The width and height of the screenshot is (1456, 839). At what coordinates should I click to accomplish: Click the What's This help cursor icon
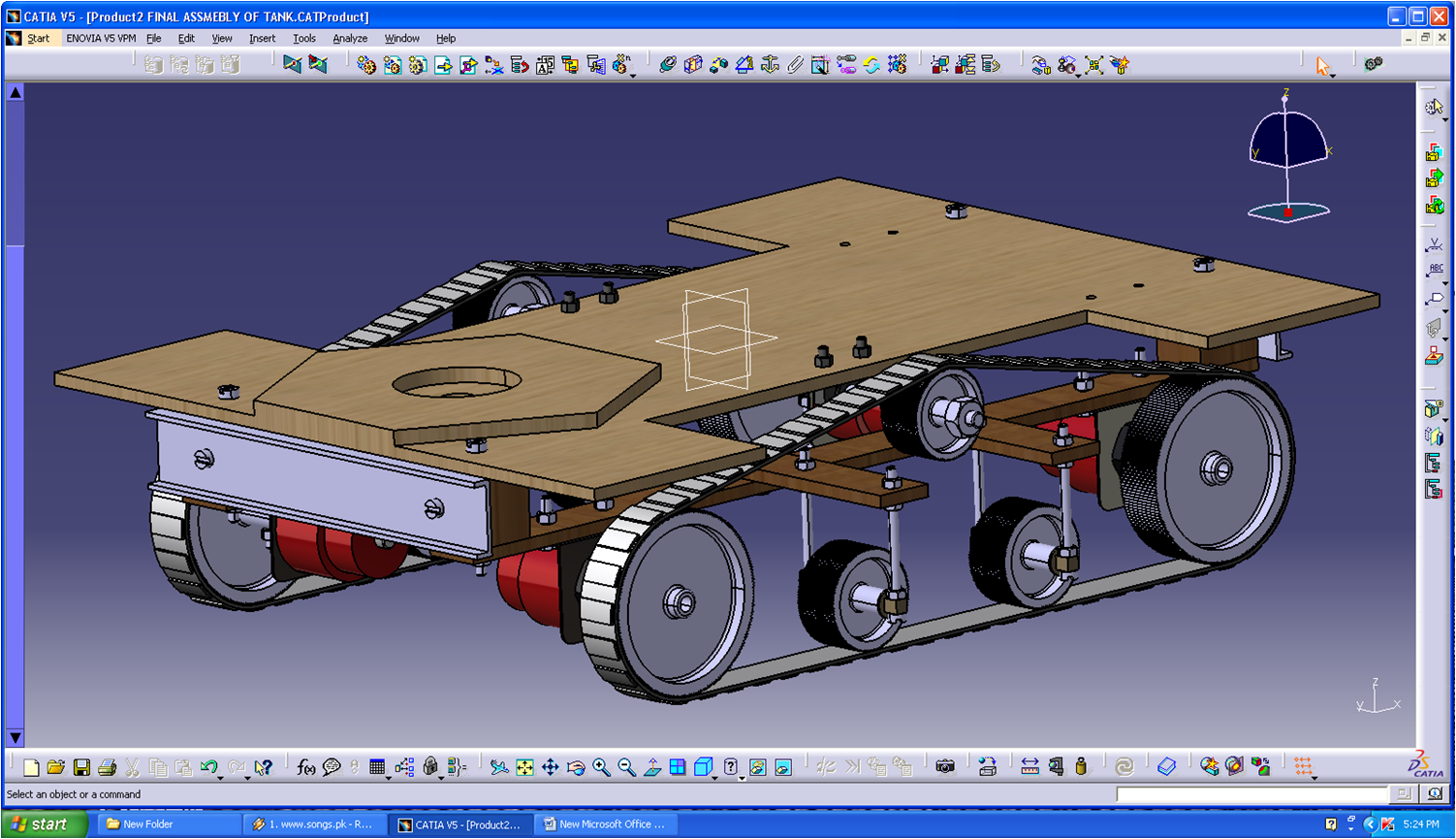[263, 768]
